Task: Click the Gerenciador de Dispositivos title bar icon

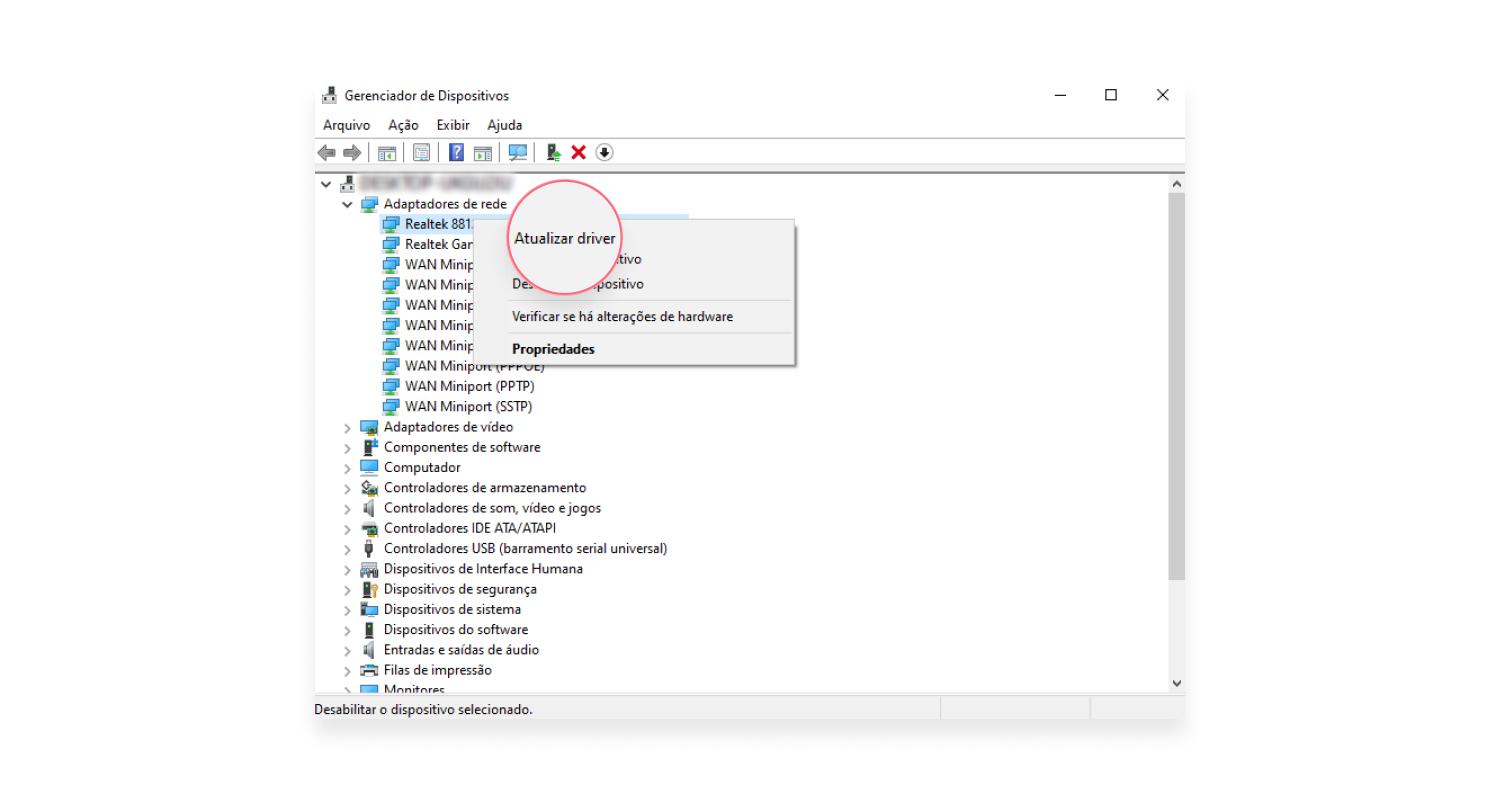Action: [x=329, y=96]
